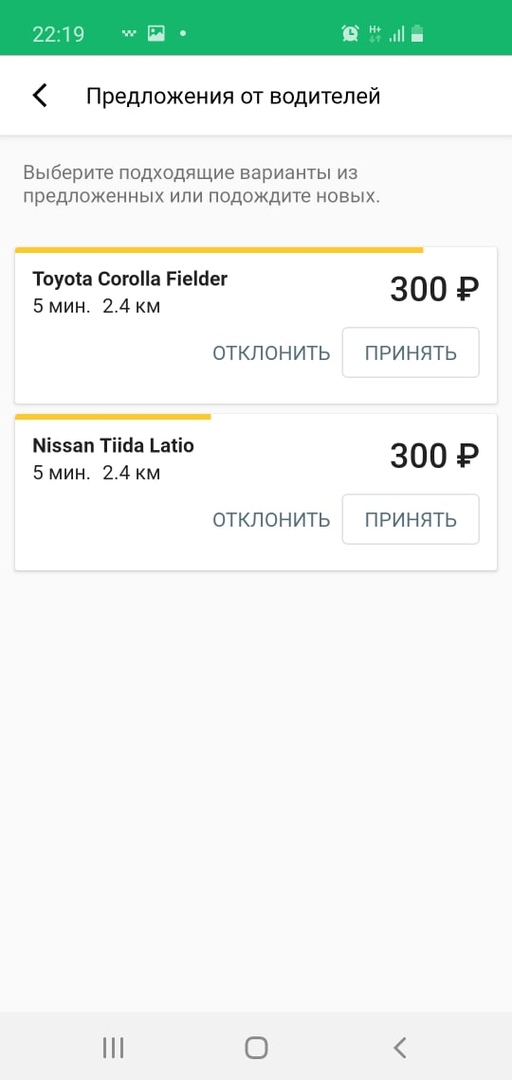Tap the taxi notification icon in status bar
The height and width of the screenshot is (1080, 512).
pos(129,33)
